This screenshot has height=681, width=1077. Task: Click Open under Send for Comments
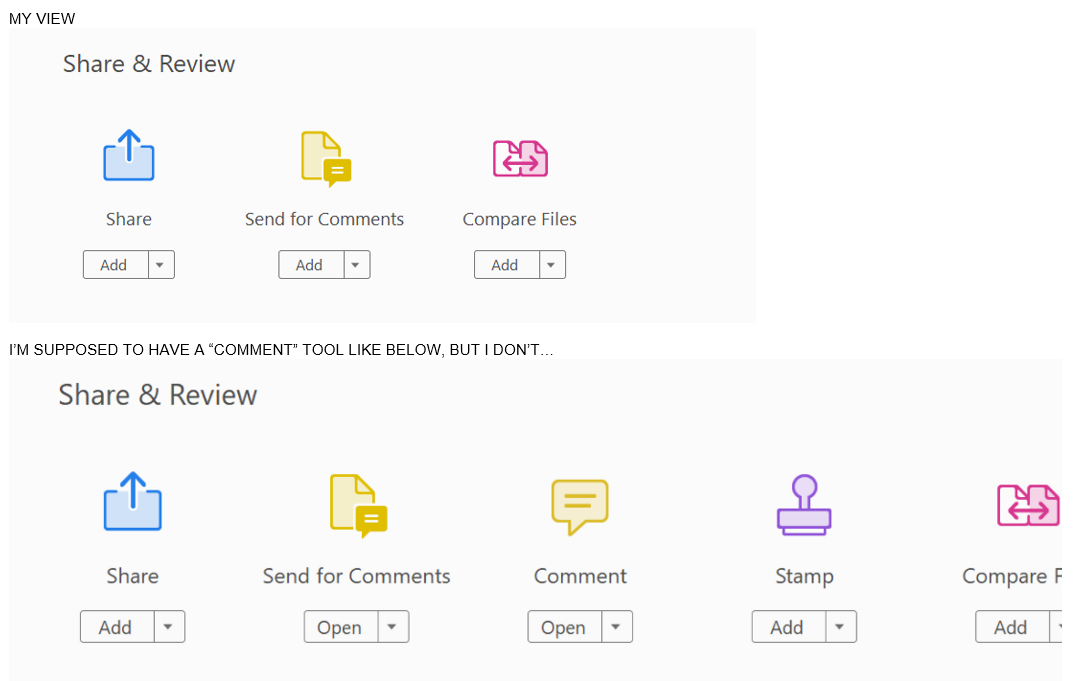point(340,626)
